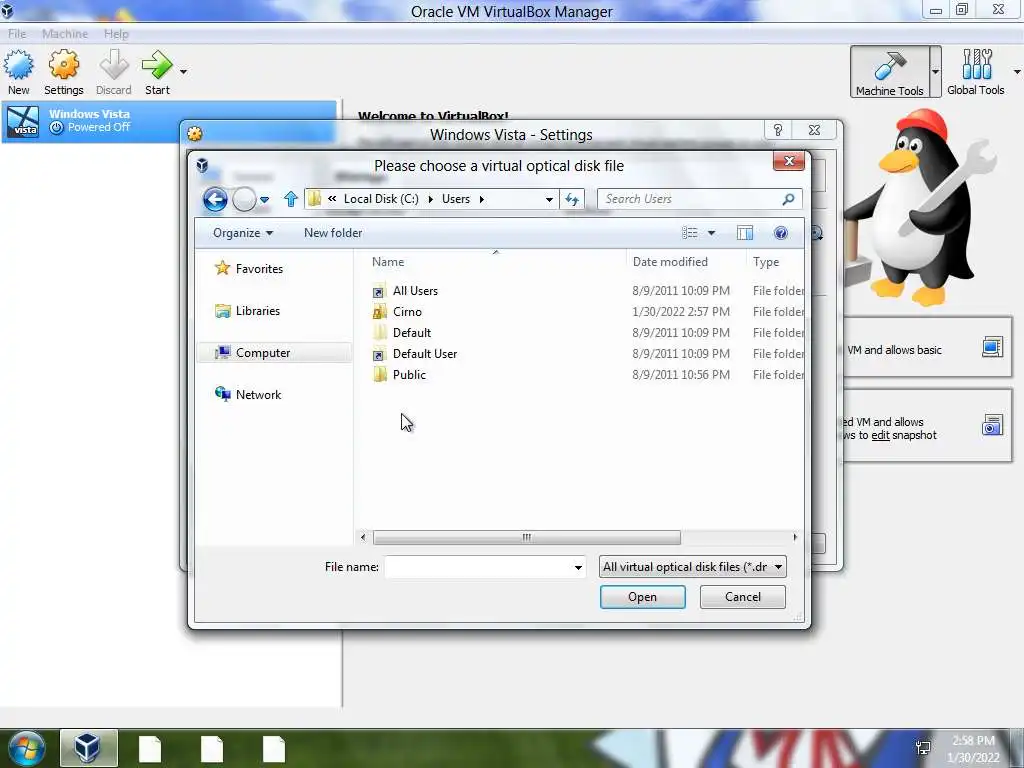Viewport: 1024px width, 768px height.
Task: Select the Default User folder
Action: [424, 353]
